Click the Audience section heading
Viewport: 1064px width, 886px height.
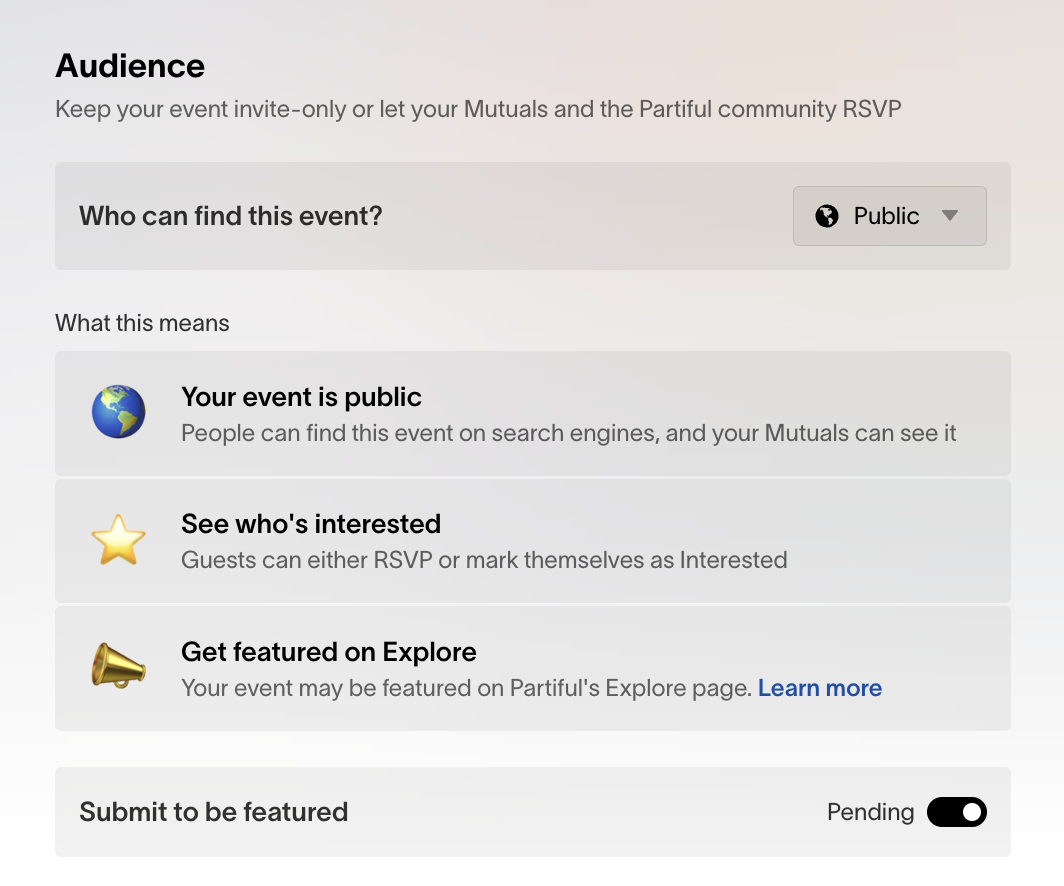click(x=130, y=66)
